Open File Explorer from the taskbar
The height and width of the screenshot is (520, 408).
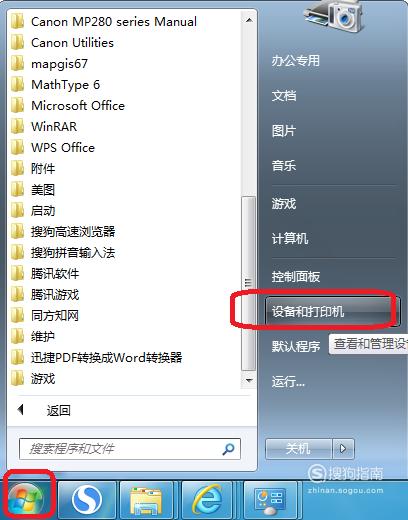(x=146, y=500)
